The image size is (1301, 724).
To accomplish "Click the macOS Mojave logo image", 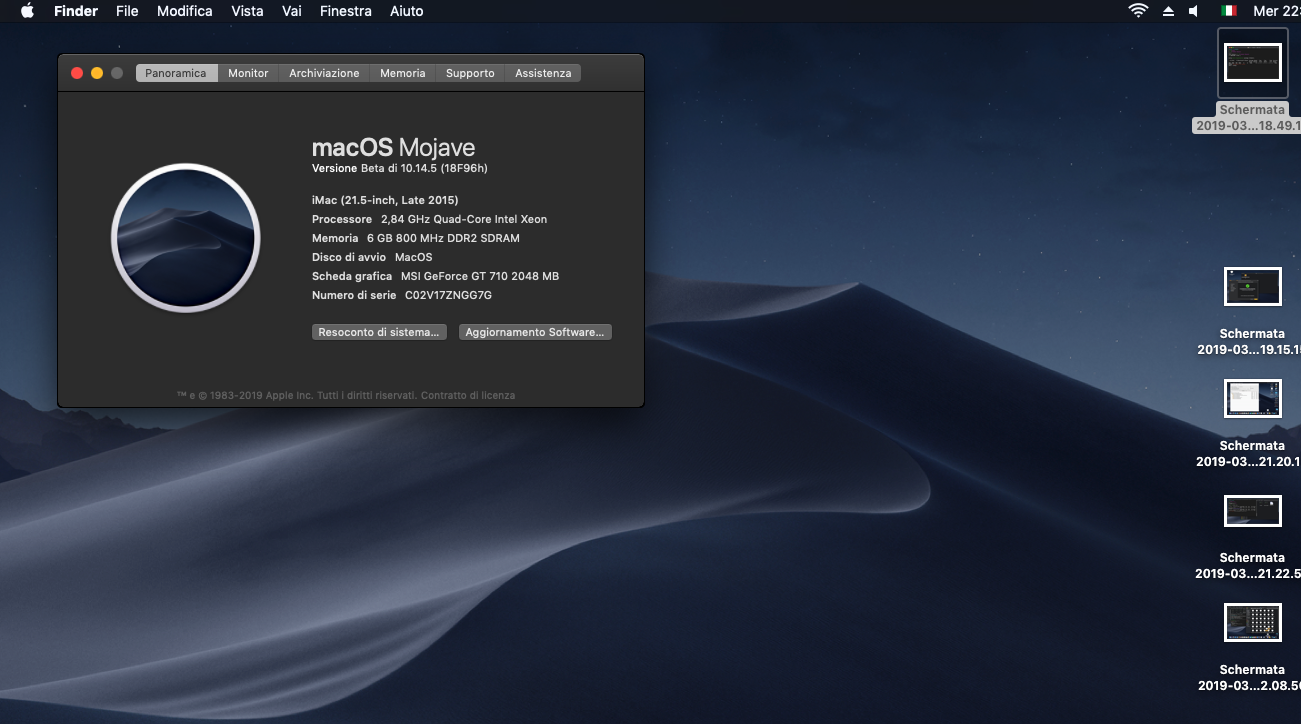I will tap(186, 238).
